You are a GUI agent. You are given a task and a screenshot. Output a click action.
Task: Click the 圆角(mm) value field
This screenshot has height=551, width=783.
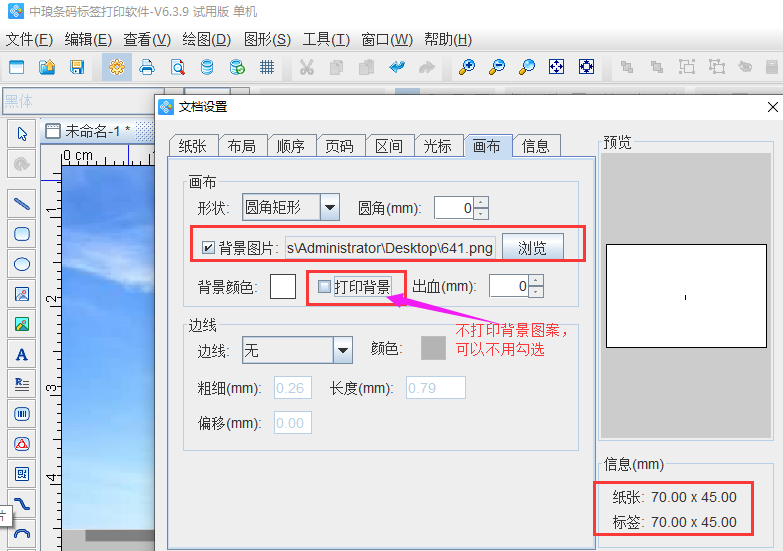click(x=454, y=208)
